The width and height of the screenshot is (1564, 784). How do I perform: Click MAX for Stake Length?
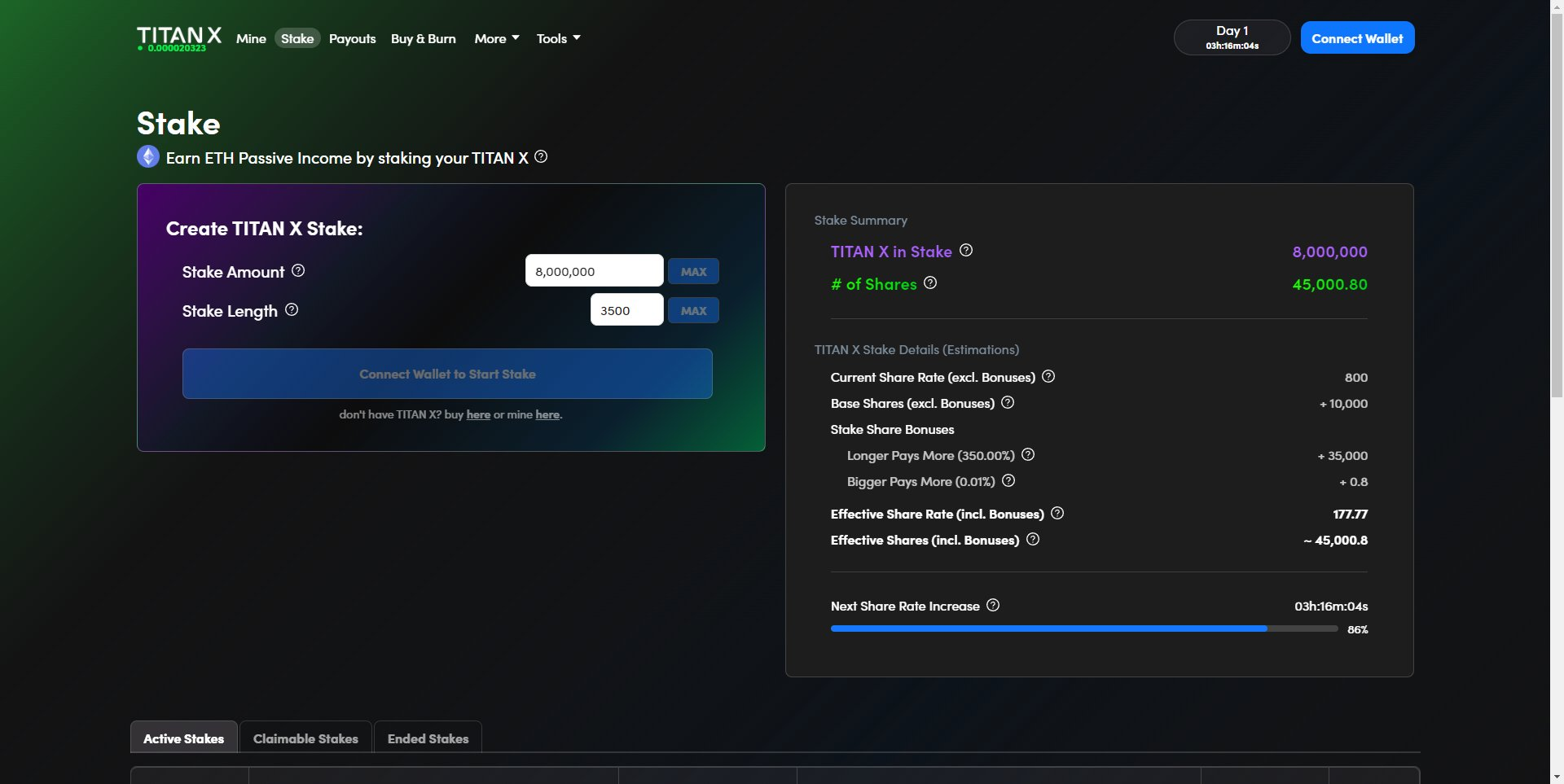pos(693,310)
